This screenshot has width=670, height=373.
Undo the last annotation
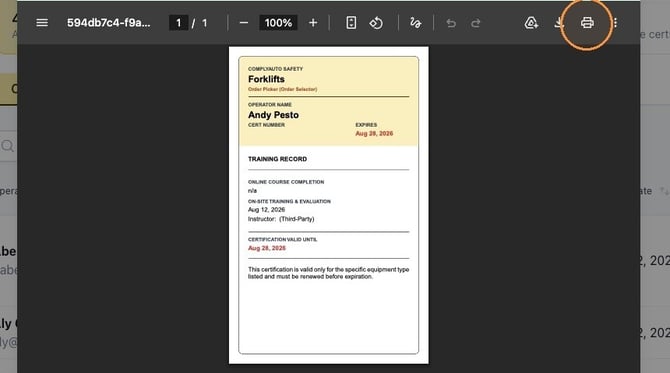click(451, 23)
